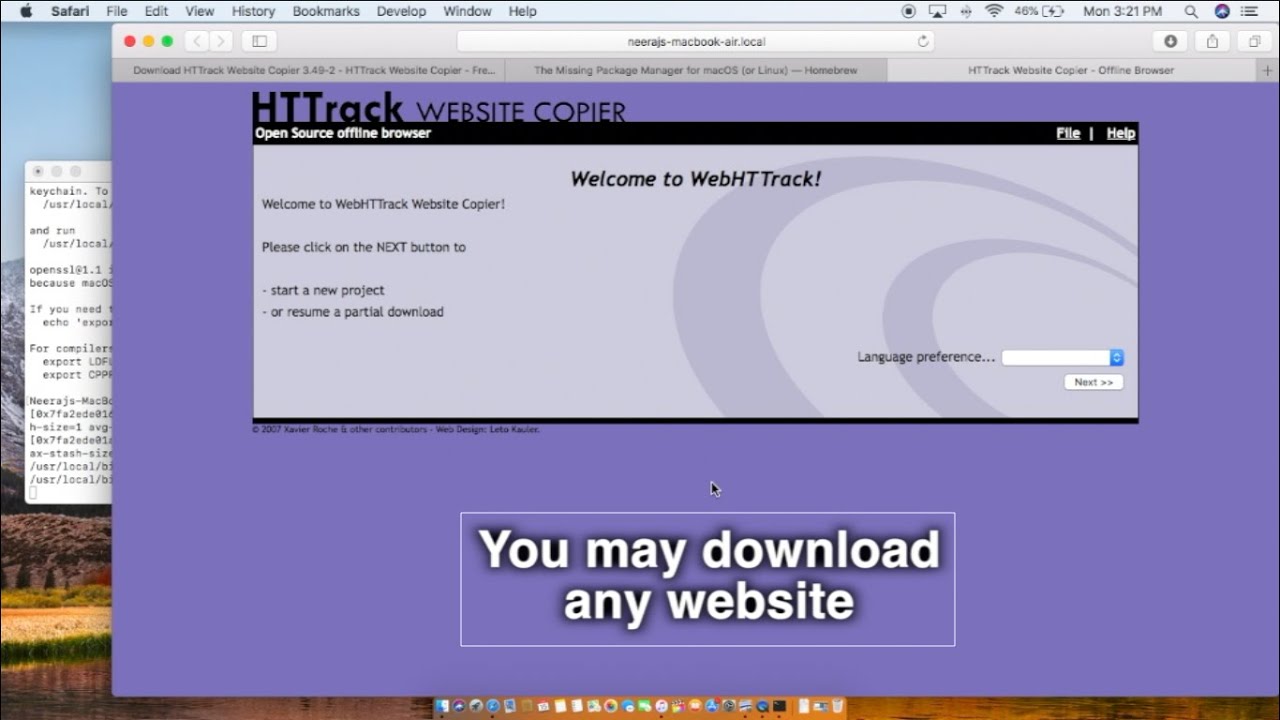Image resolution: width=1280 pixels, height=720 pixels.
Task: Add a new tab with the plus button
Action: (1269, 70)
